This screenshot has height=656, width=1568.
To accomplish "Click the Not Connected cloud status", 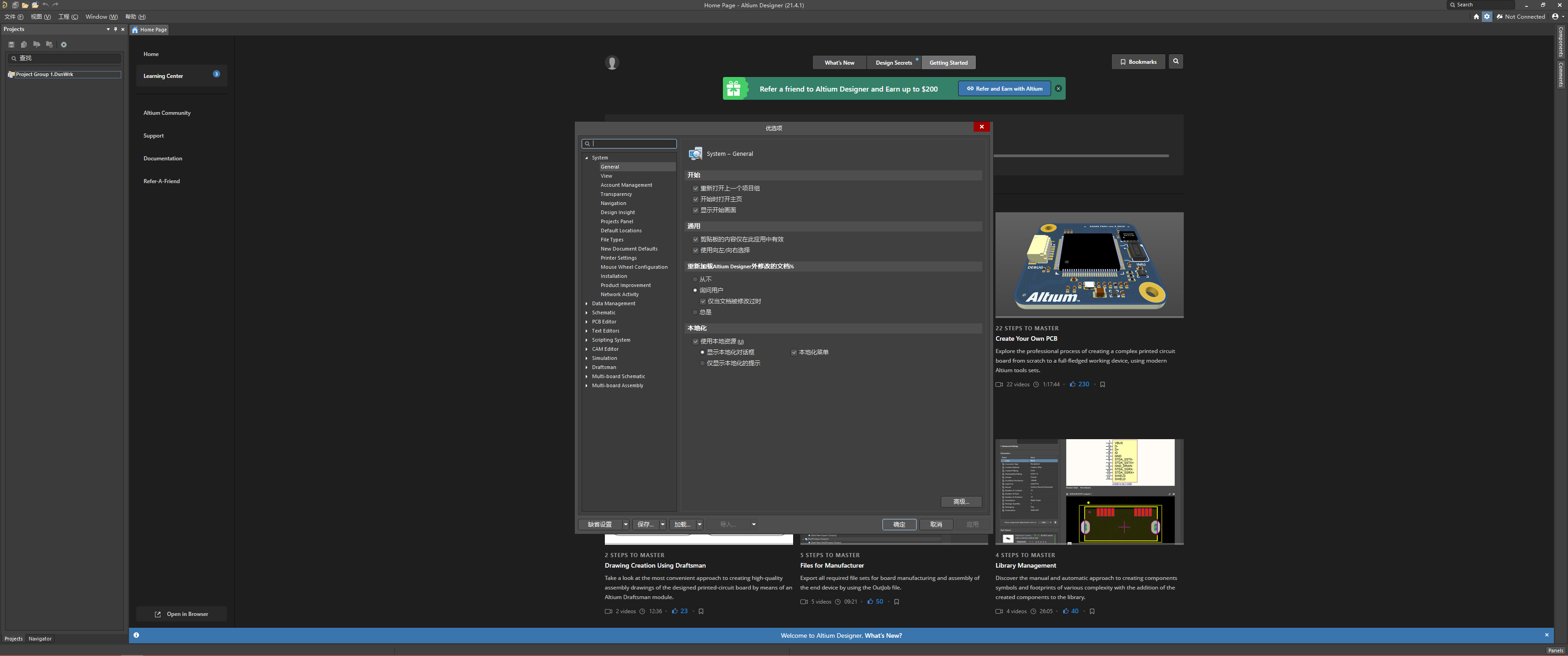I will (x=1521, y=17).
